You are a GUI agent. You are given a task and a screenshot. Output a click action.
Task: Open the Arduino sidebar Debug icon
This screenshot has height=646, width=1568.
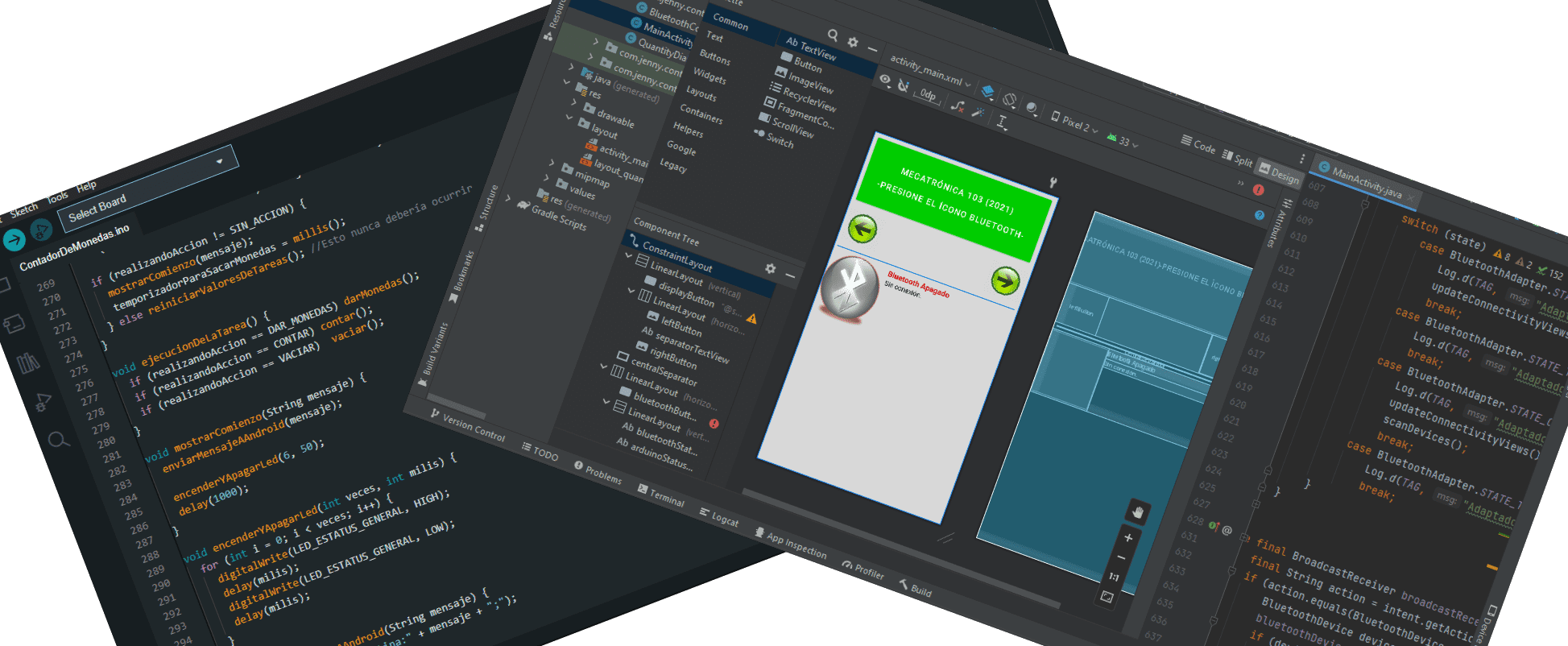(43, 402)
